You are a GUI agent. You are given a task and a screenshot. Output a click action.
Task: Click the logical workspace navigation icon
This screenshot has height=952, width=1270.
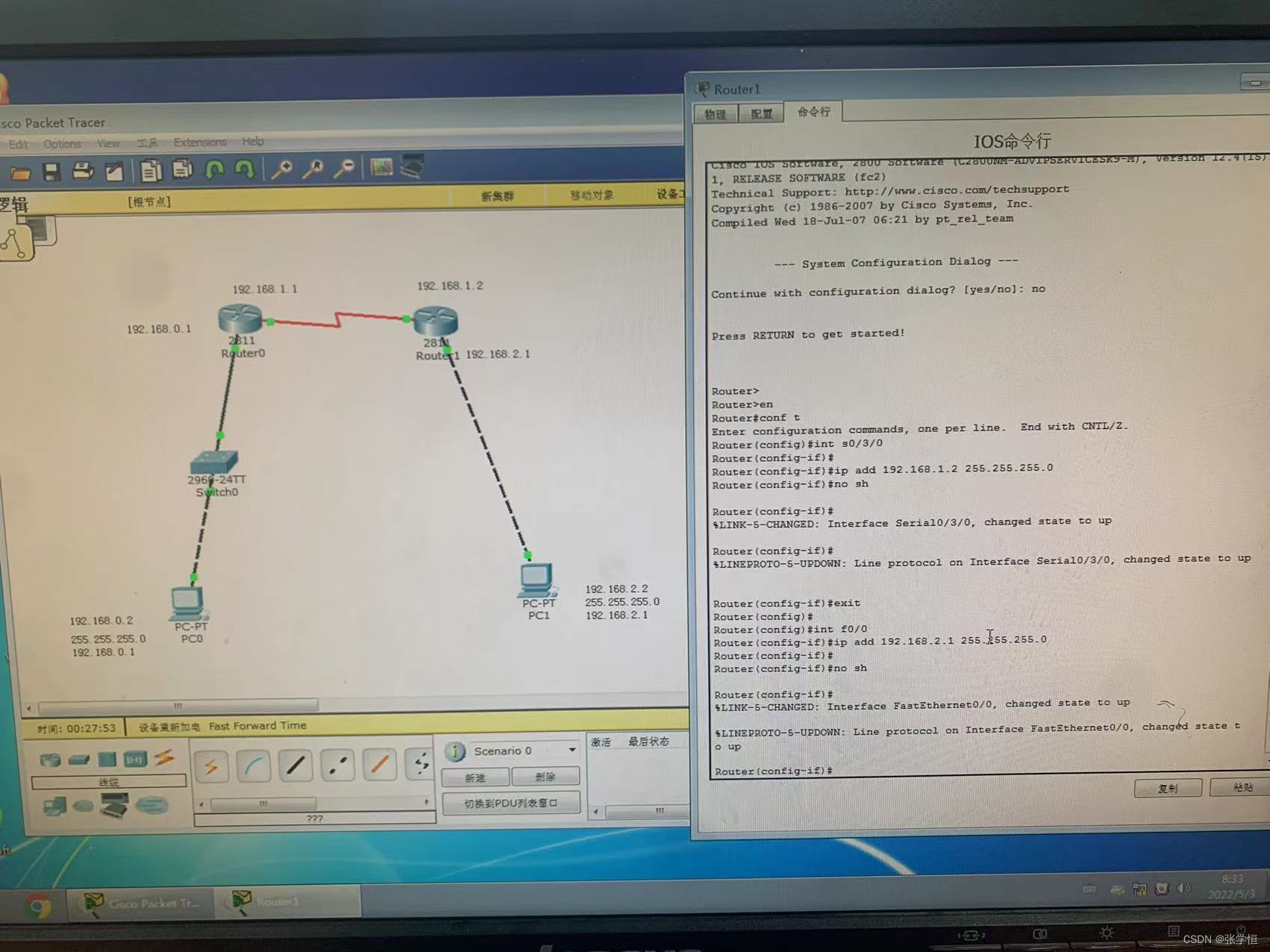[x=15, y=242]
